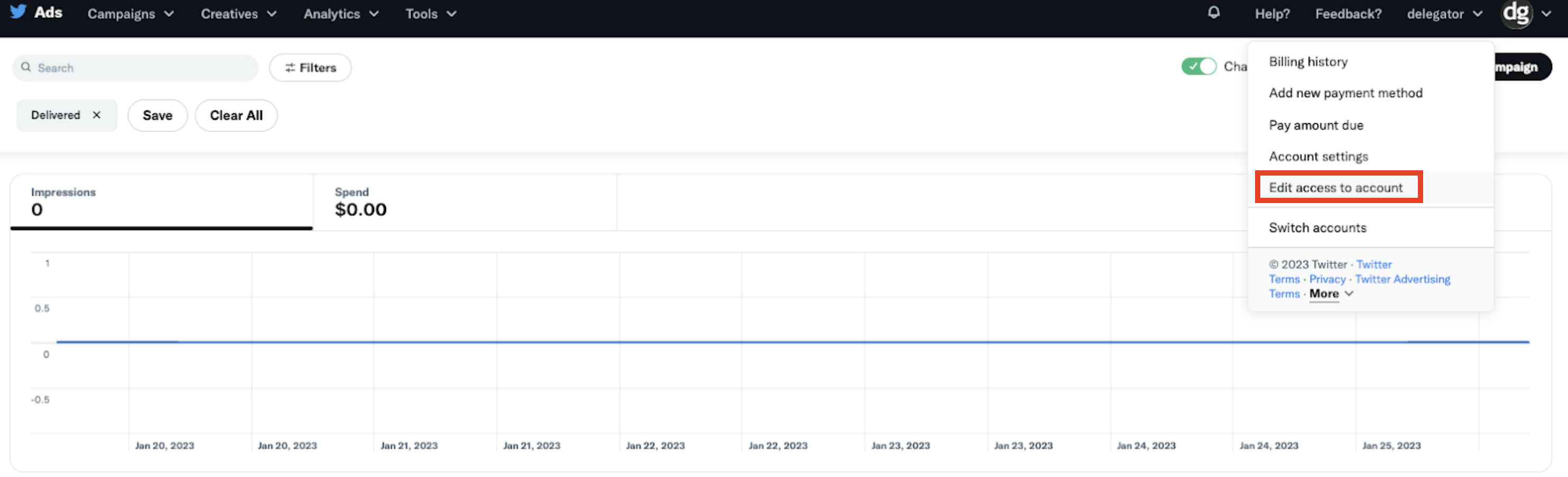Click the chevron beside the dg avatar

(x=1545, y=13)
